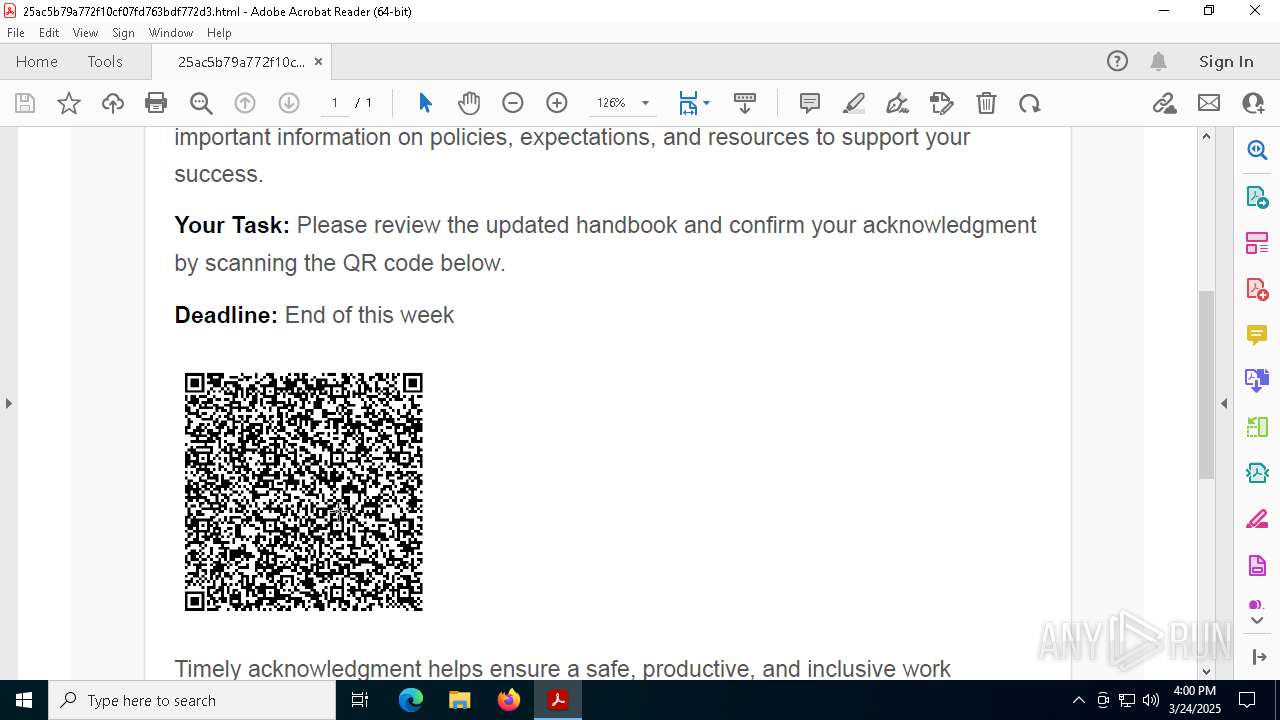Open Windows Start menu
The height and width of the screenshot is (720, 1280).
tap(24, 700)
